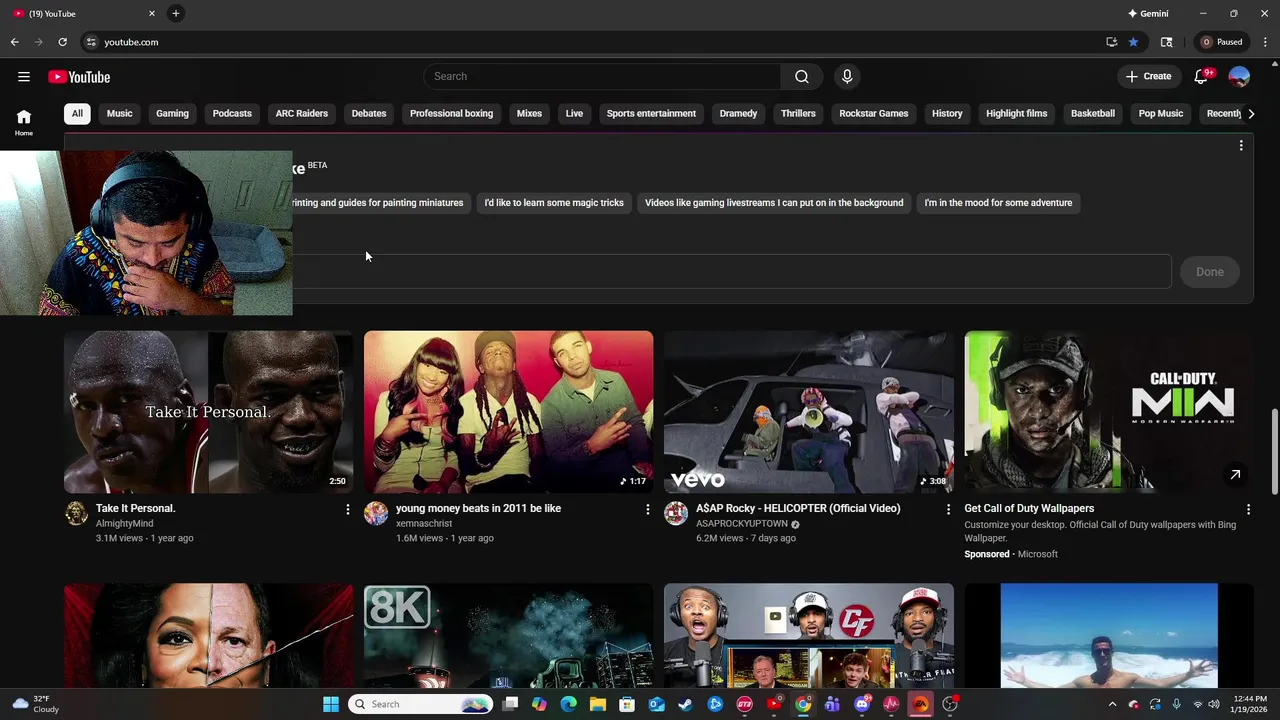The image size is (1280, 720).
Task: Click the gaming livestreams suggestion chip
Action: coord(774,203)
